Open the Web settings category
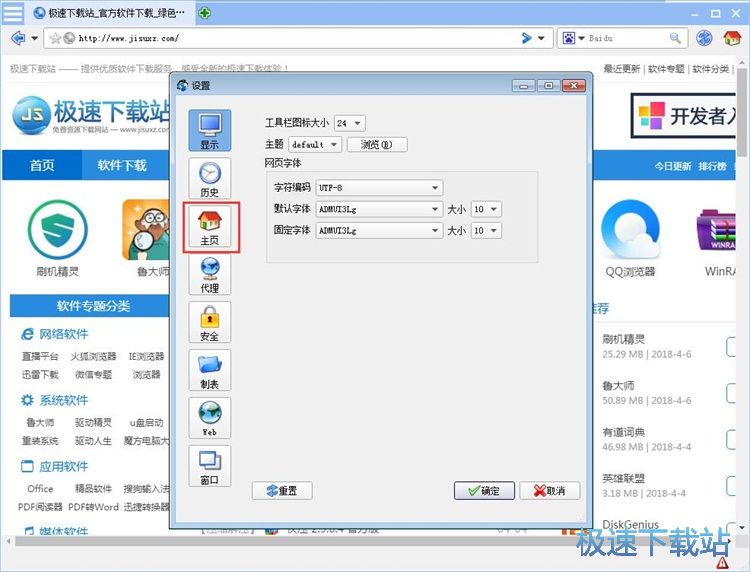The height and width of the screenshot is (572, 750). [x=210, y=418]
